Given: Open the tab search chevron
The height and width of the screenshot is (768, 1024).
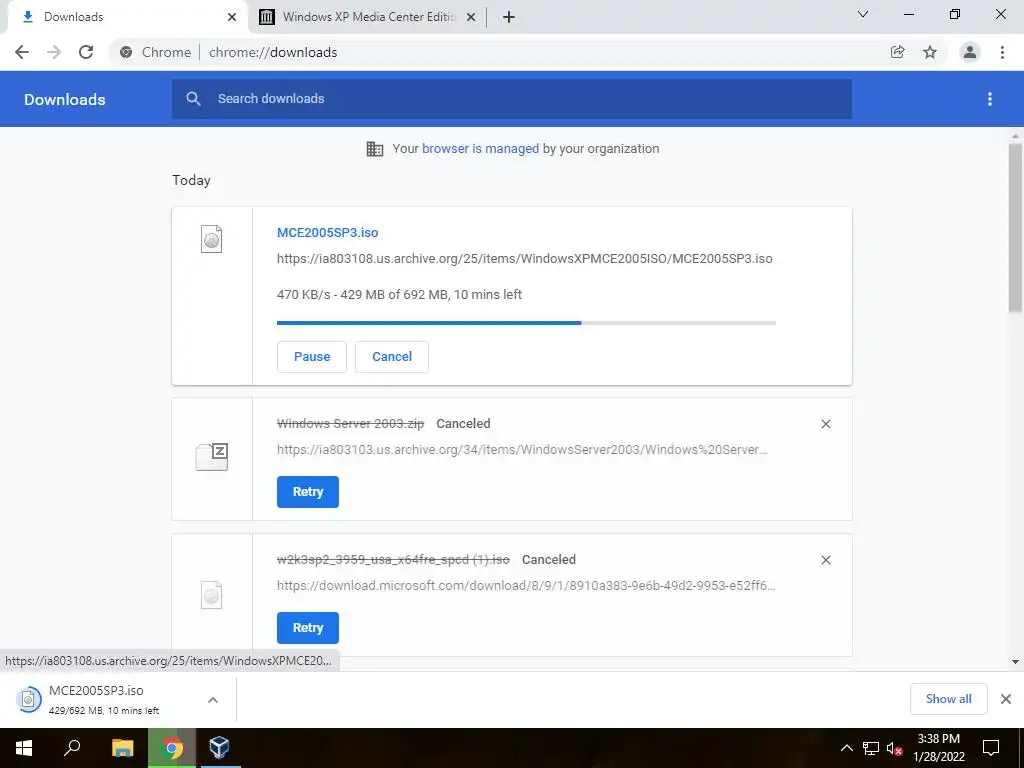Looking at the screenshot, I should [863, 14].
